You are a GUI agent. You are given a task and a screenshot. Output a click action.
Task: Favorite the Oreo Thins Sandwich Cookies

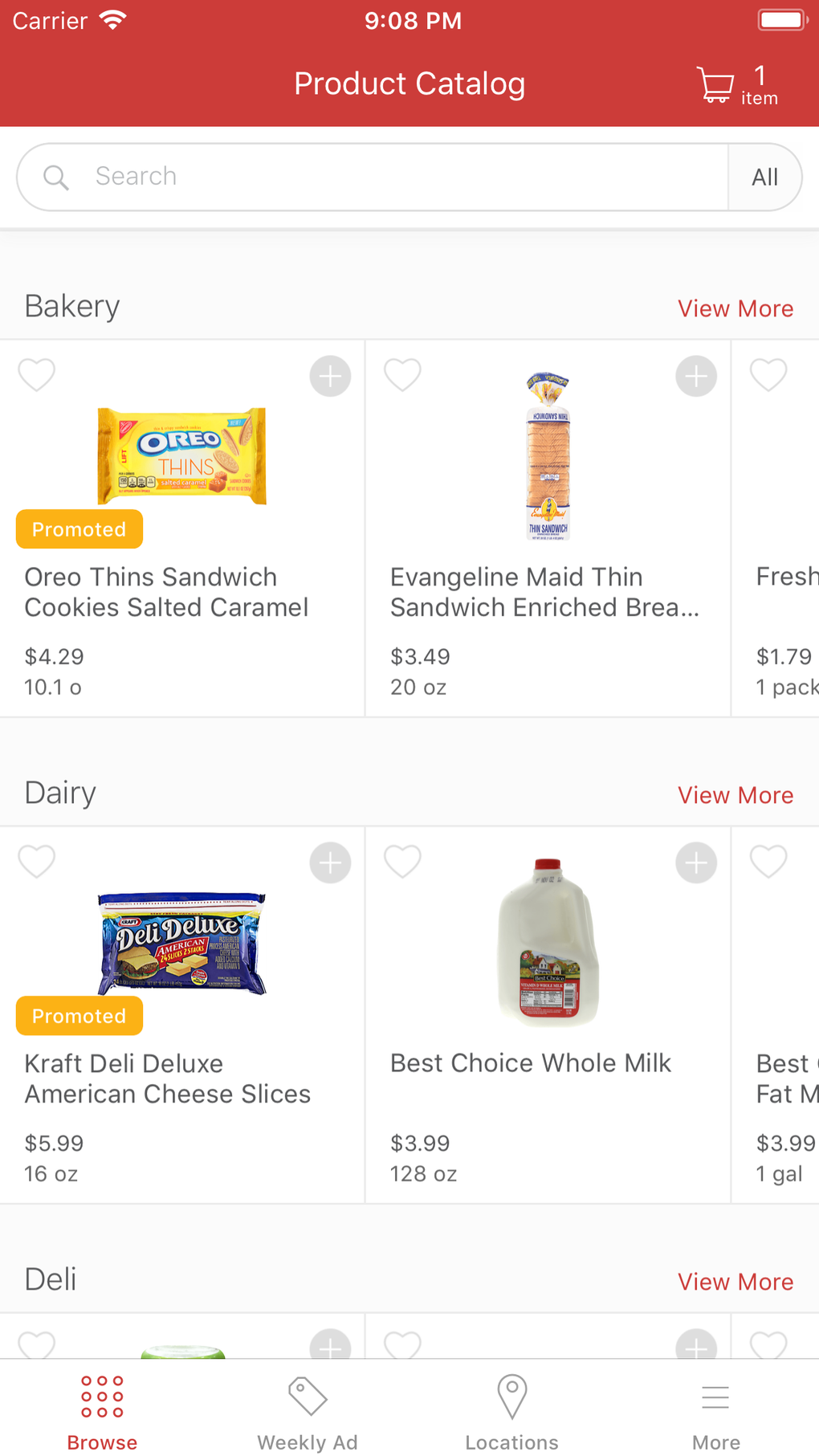pyautogui.click(x=37, y=375)
